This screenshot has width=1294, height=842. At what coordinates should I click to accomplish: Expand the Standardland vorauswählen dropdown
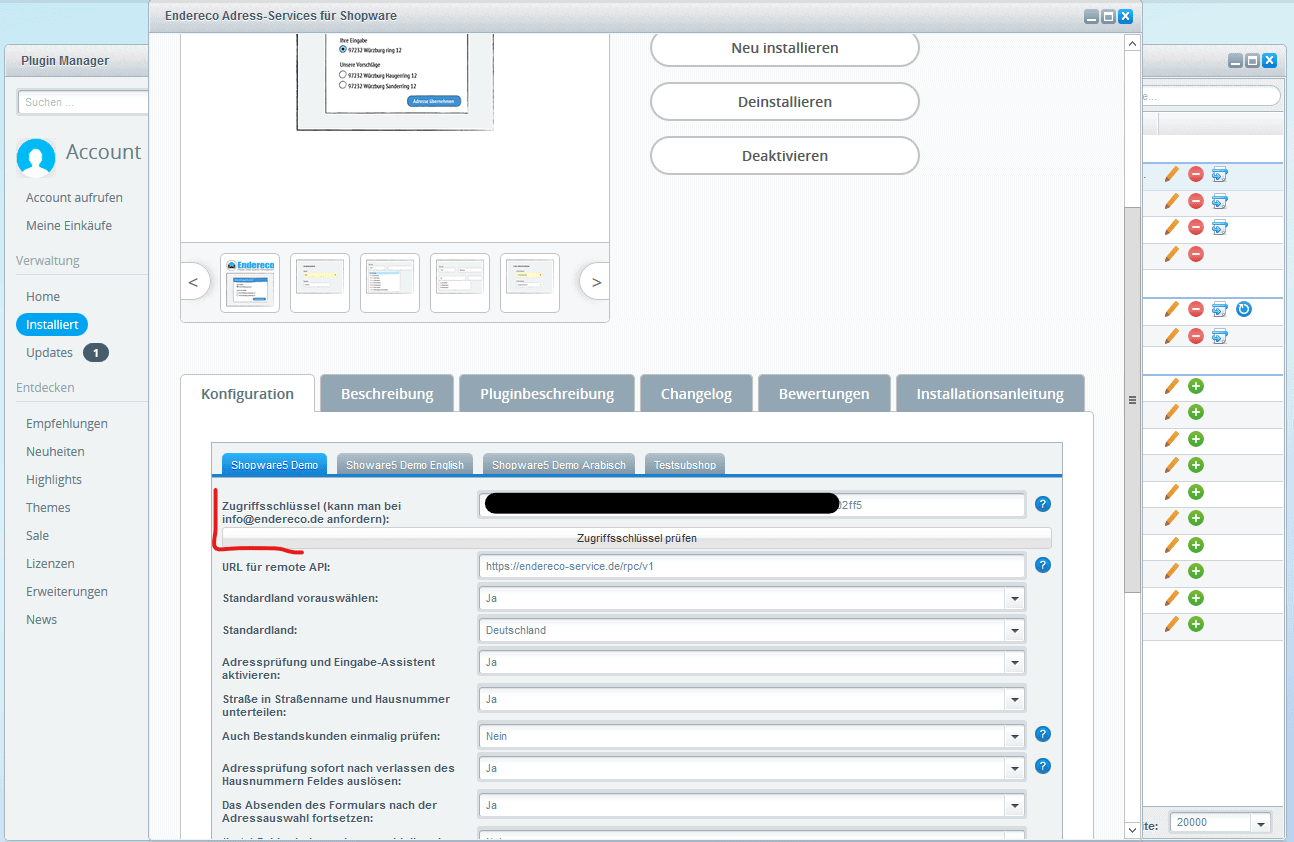pos(1015,598)
